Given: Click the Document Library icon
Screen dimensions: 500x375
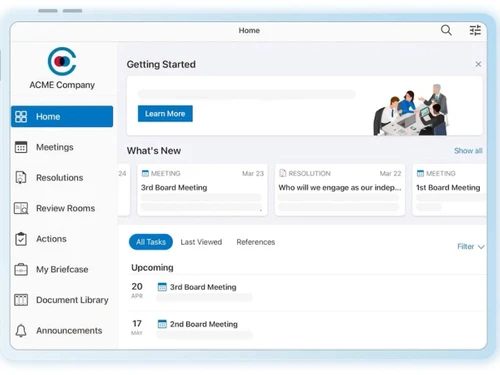Looking at the screenshot, I should pos(21,300).
